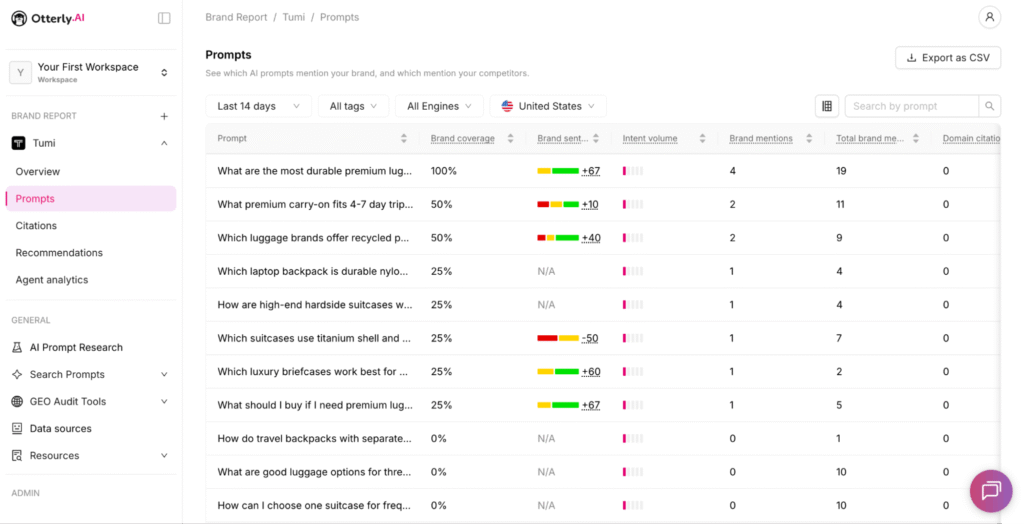Click prompt 'Which laptop backpack is durable nylo...'
Image resolution: width=1024 pixels, height=524 pixels.
[312, 271]
